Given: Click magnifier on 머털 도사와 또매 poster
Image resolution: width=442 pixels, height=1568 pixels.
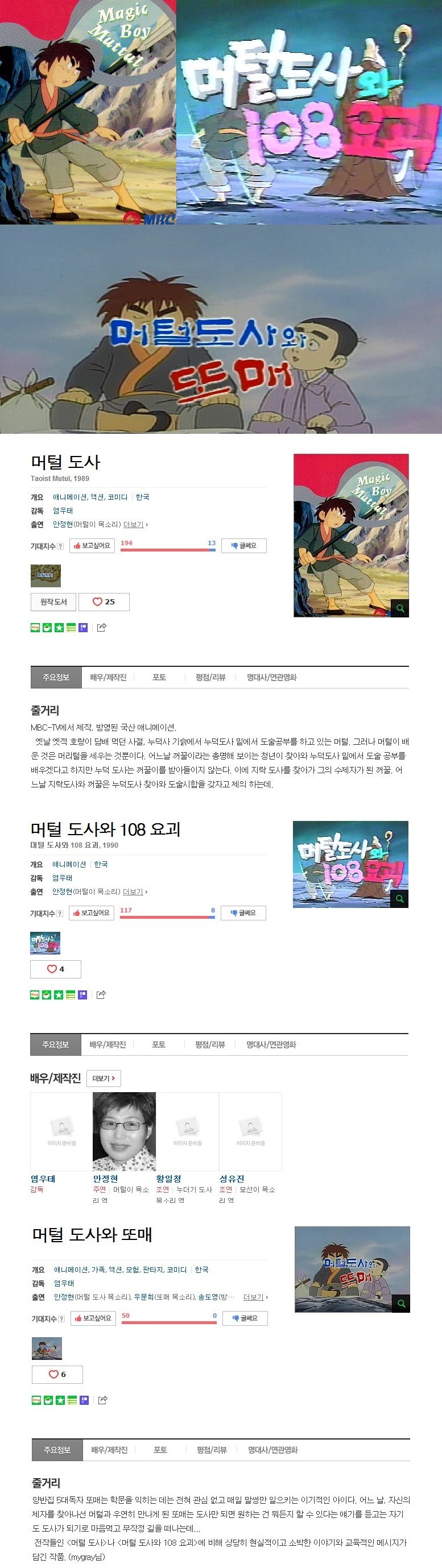Looking at the screenshot, I should 400,1303.
